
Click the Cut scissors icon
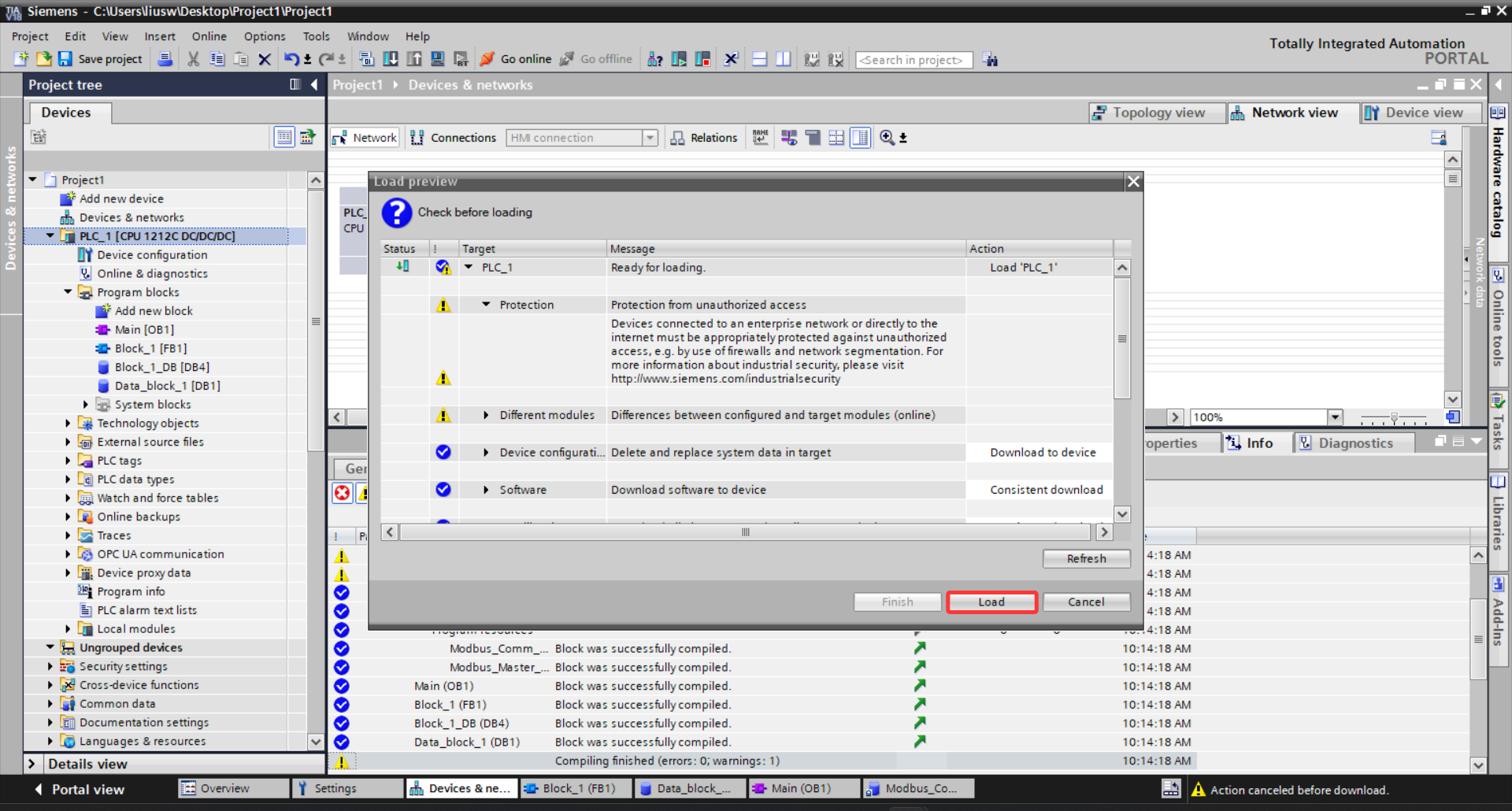(x=193, y=59)
